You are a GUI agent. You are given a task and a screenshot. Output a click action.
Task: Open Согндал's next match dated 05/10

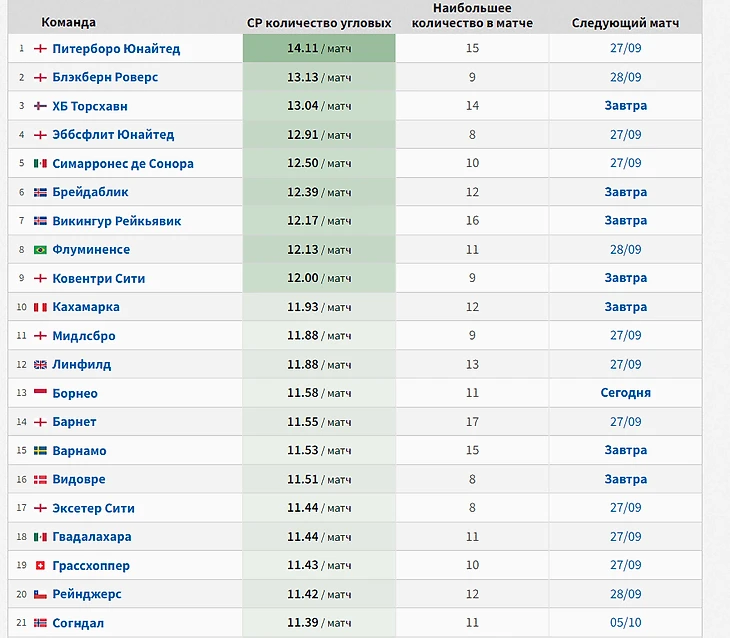click(x=625, y=623)
